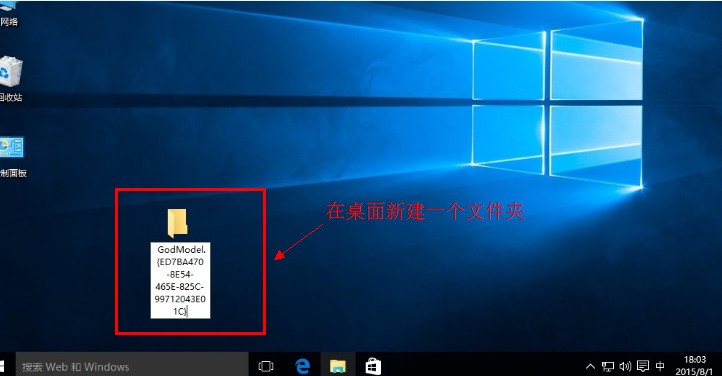
Task: Open File Explorer from the taskbar
Action: pos(338,366)
